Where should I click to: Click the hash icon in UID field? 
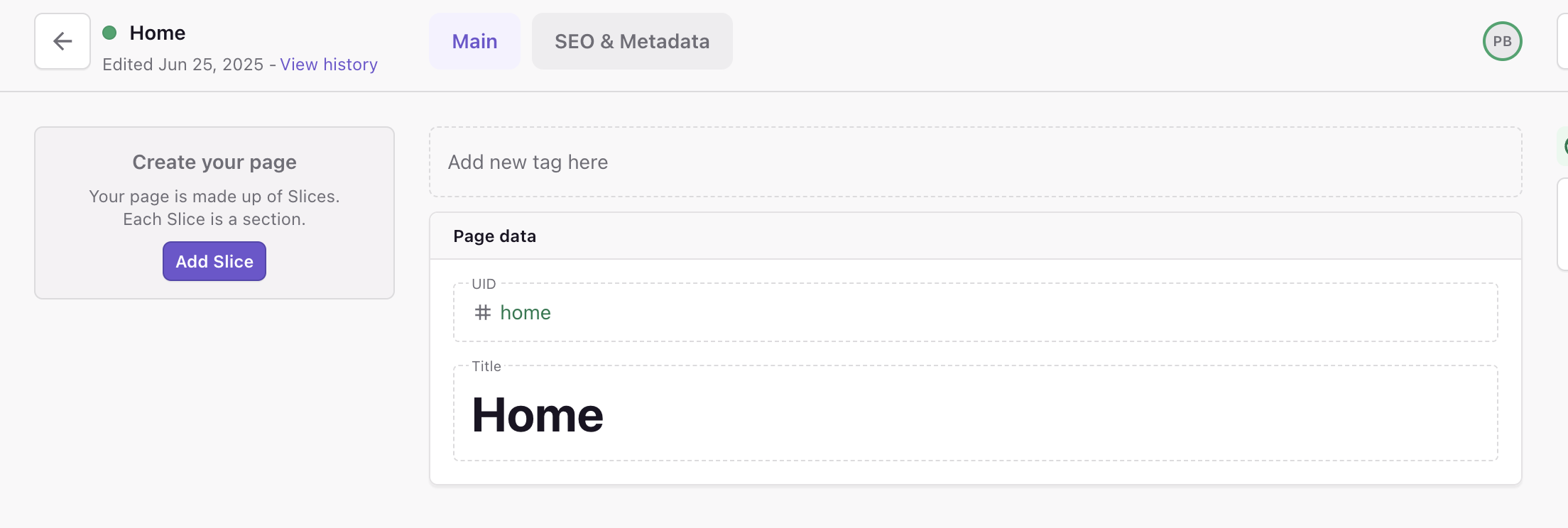coord(483,312)
